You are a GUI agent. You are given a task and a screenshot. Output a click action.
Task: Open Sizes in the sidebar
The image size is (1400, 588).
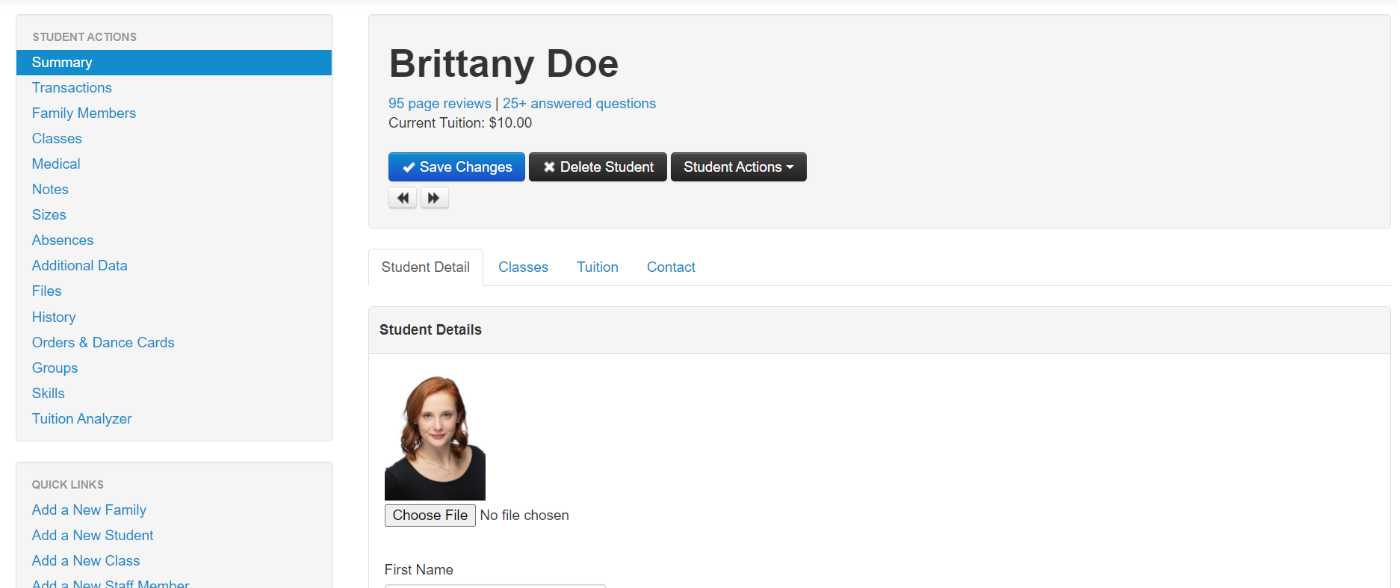[49, 215]
